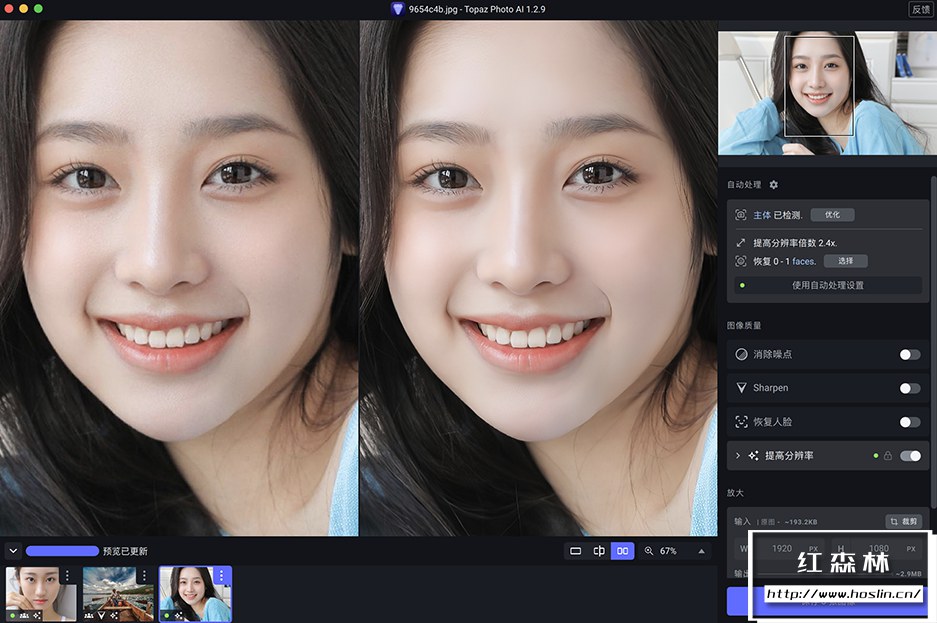This screenshot has width=937, height=623.
Task: Click enhance sparkle icon on first thumbnail
Action: tap(37, 615)
